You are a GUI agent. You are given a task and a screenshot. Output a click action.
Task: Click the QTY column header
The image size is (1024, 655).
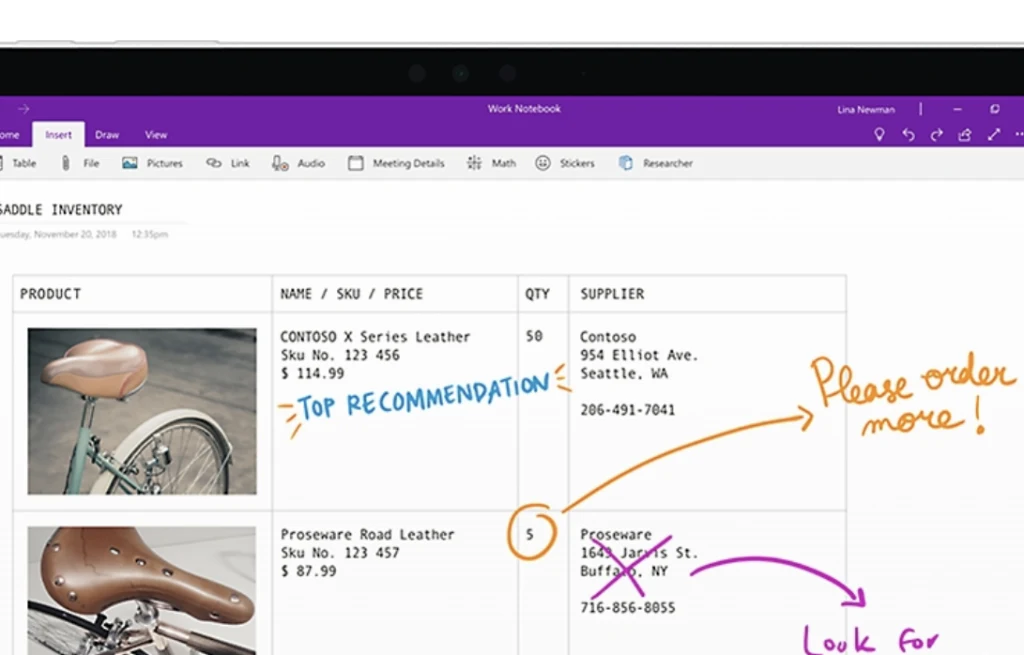point(537,294)
